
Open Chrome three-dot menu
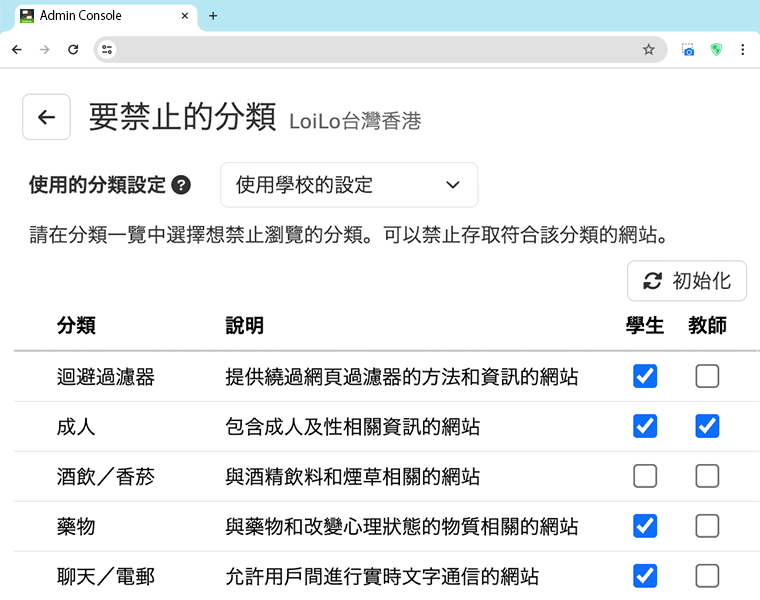click(x=743, y=49)
